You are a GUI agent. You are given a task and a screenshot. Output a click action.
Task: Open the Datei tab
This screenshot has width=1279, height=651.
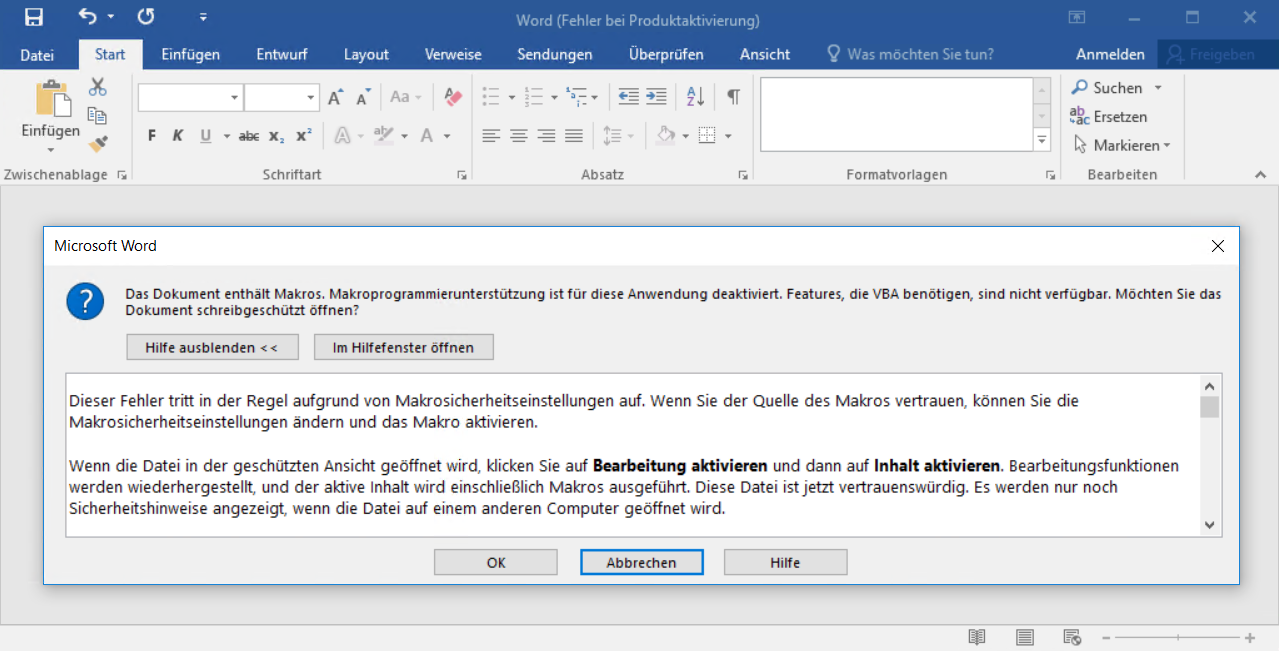[37, 54]
